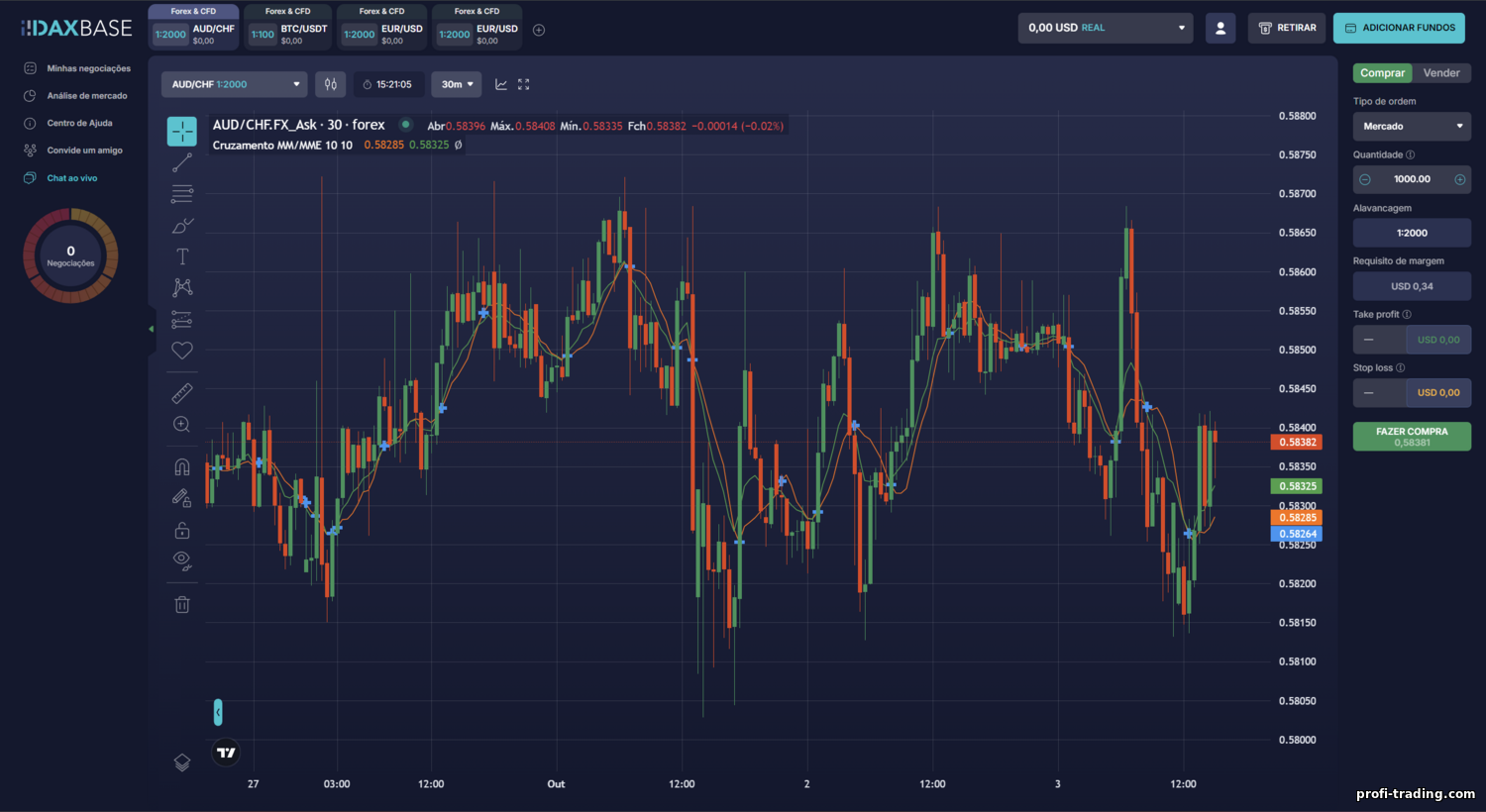Click the FAZER COMPRA button
The width and height of the screenshot is (1486, 812).
pyautogui.click(x=1412, y=437)
